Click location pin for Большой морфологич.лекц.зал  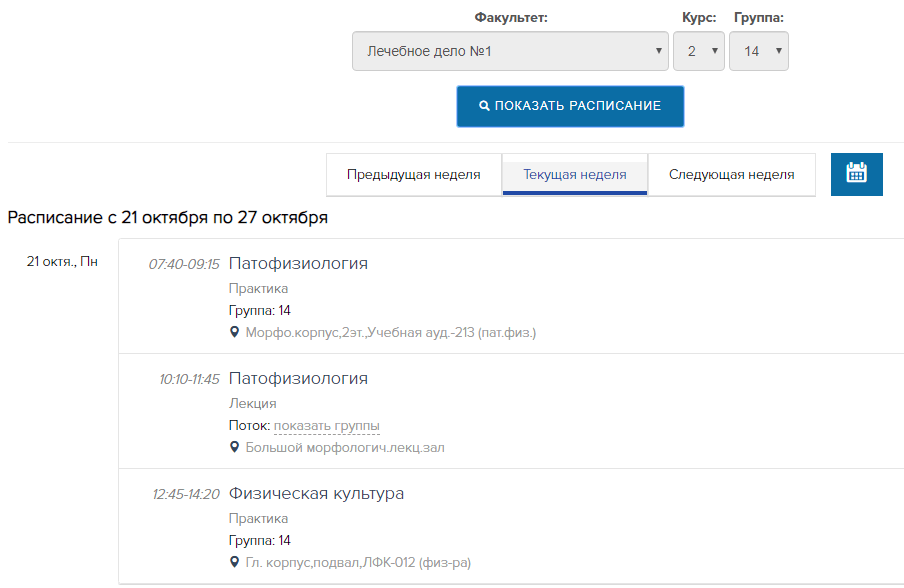(x=234, y=447)
